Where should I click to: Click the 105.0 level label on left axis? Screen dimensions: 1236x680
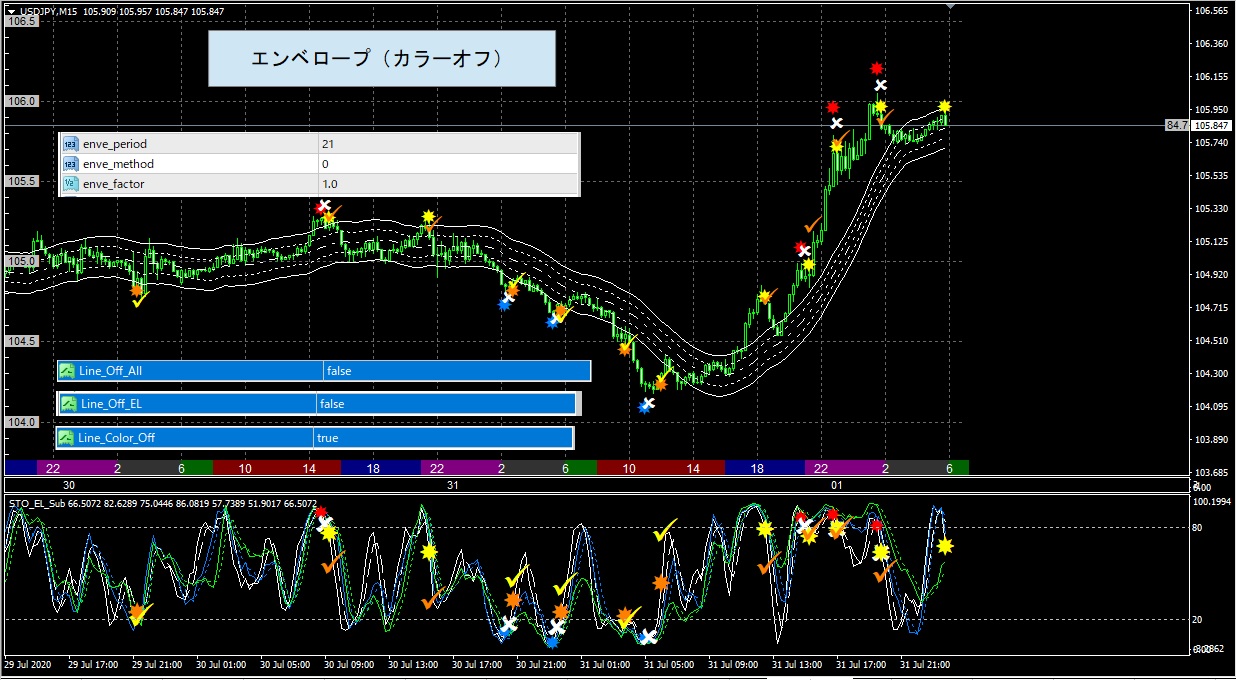pos(23,261)
